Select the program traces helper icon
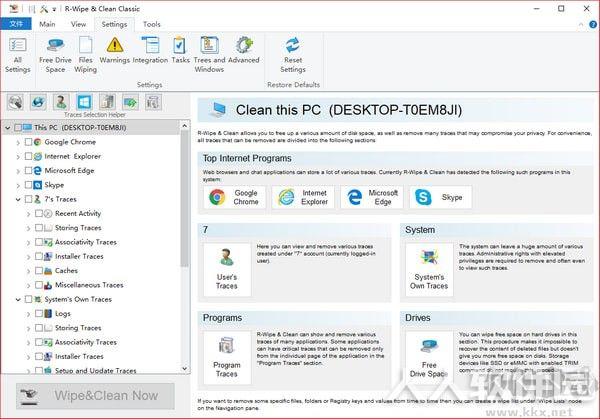This screenshot has height=419, width=600. click(x=153, y=102)
